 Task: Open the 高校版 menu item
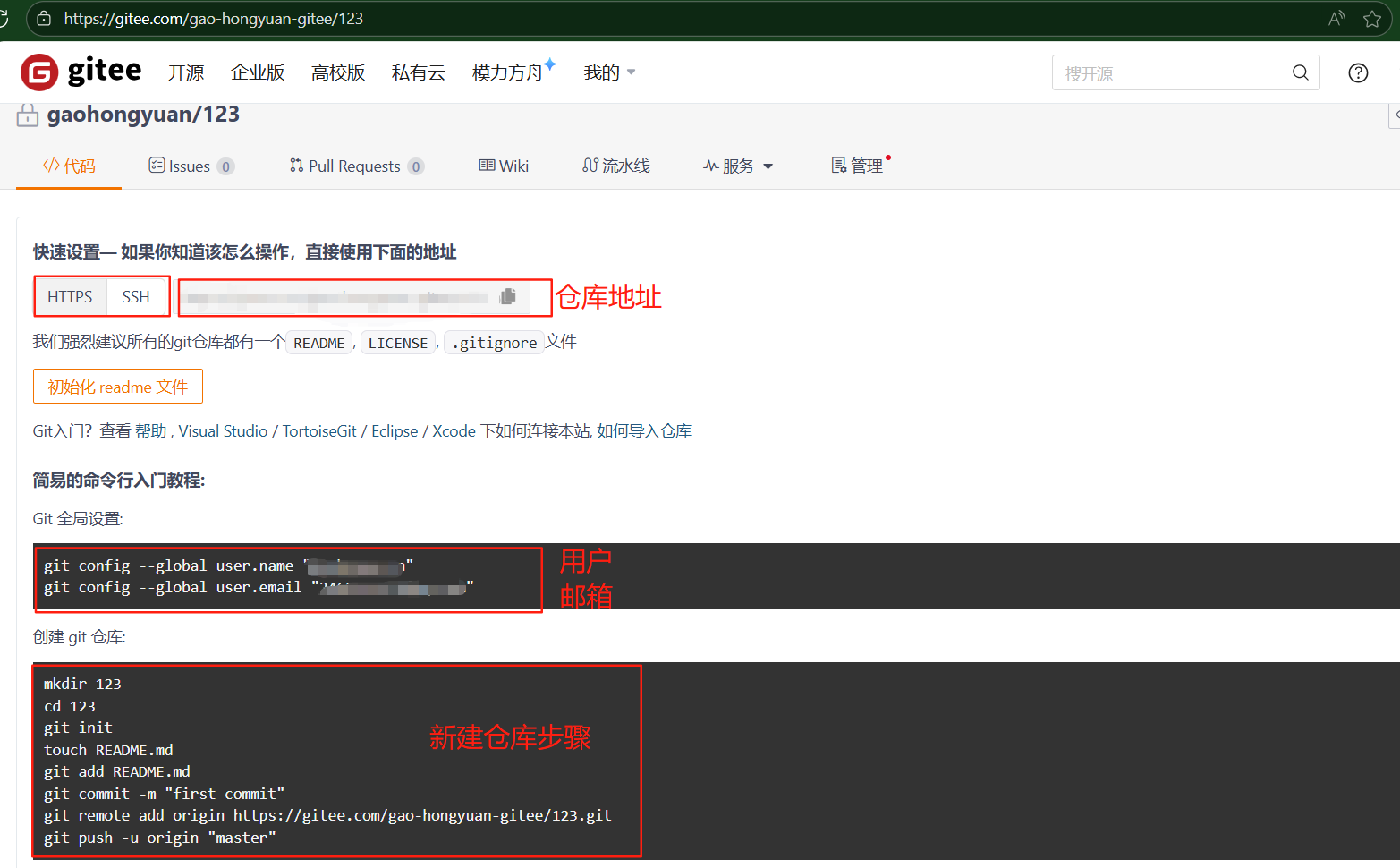point(338,72)
